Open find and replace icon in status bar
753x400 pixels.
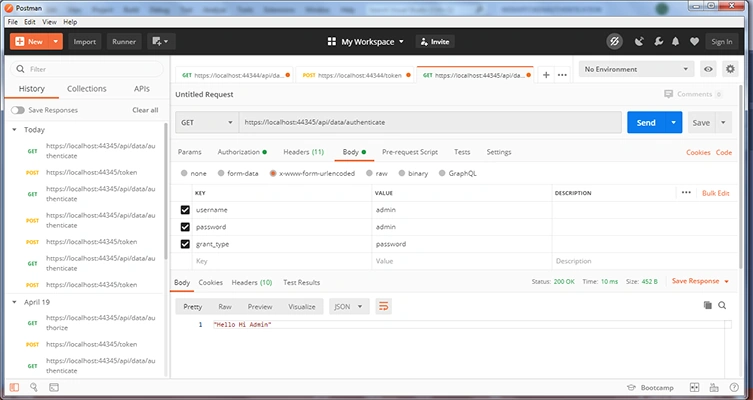pyautogui.click(x=34, y=387)
